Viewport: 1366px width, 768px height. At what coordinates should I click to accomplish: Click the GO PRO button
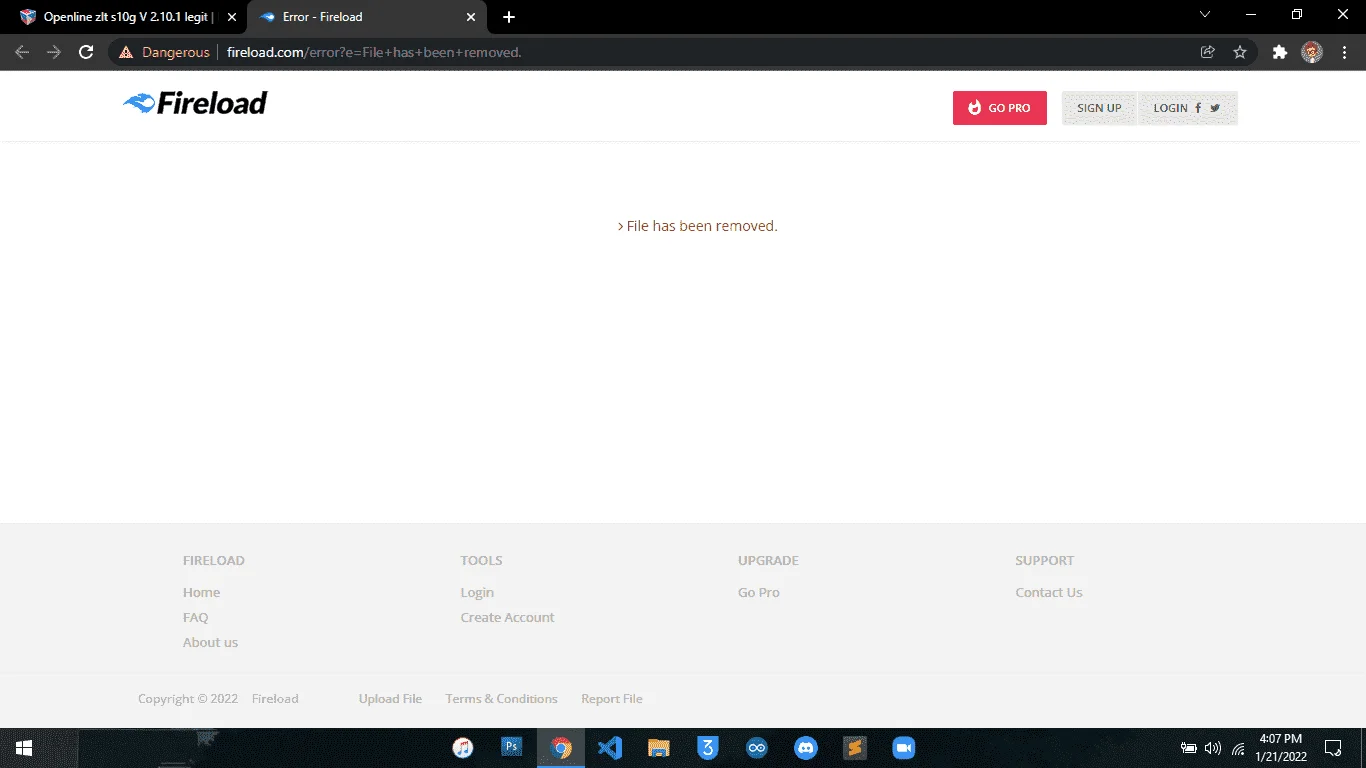(x=999, y=108)
